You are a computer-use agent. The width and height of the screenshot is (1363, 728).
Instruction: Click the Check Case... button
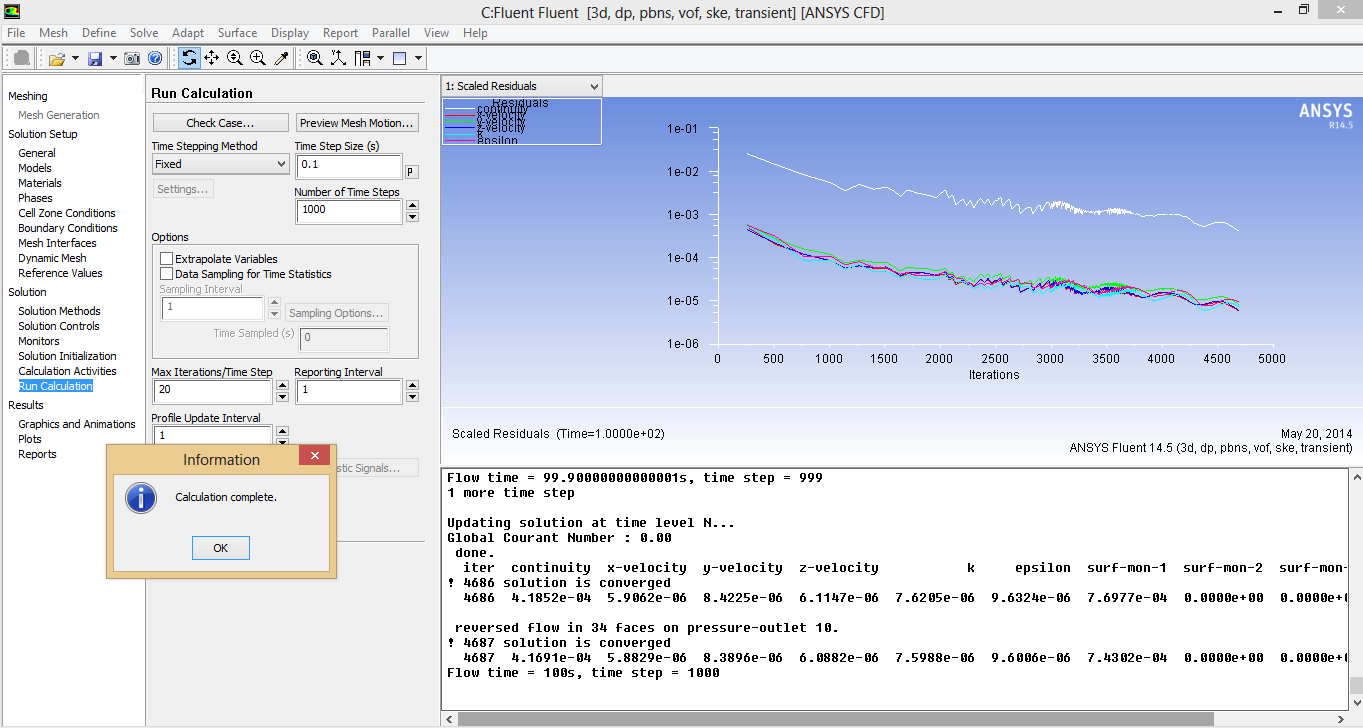coord(220,123)
